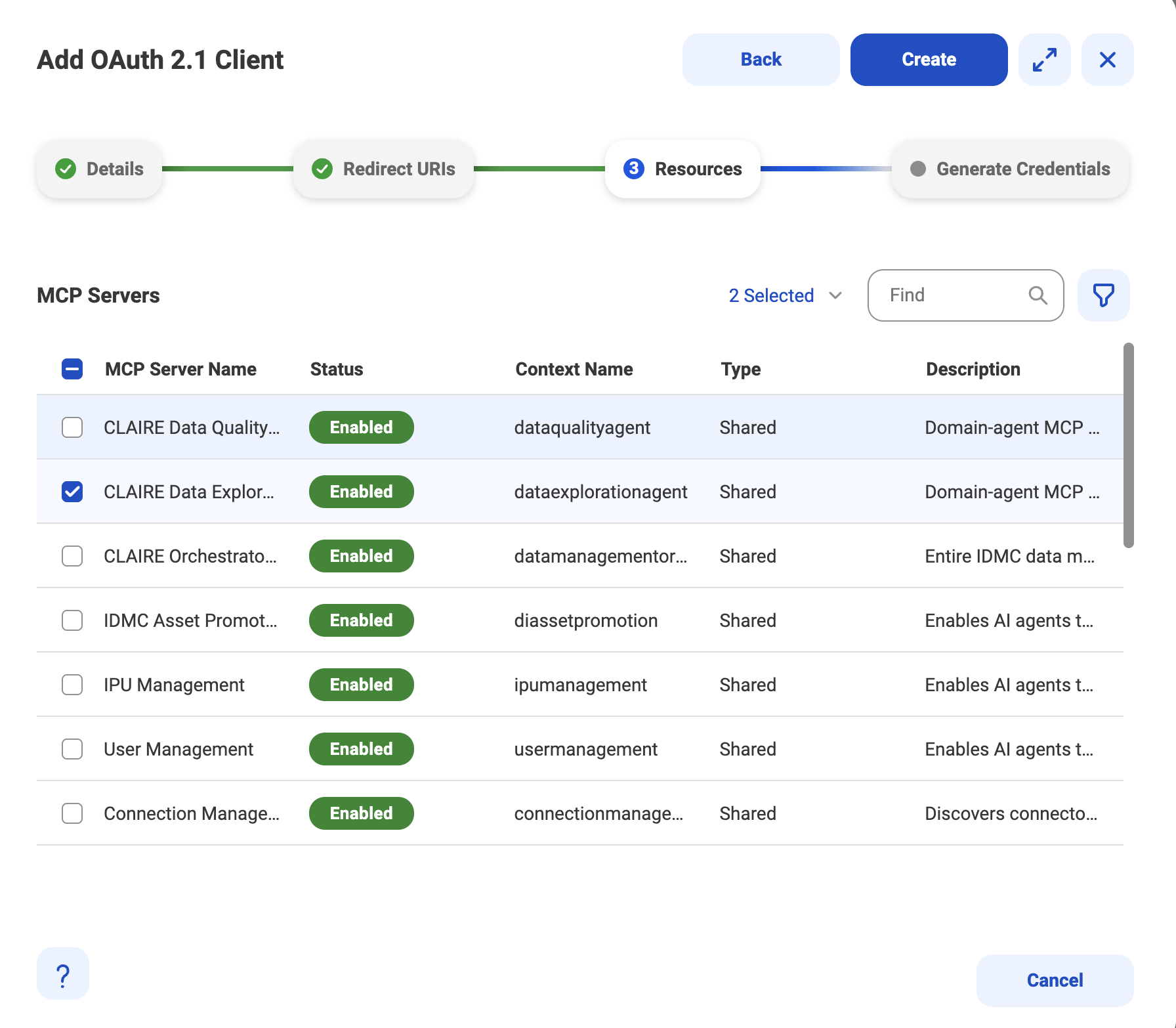1176x1028 pixels.
Task: Check the CLAIRE Orchestrato... row checkbox
Action: pyautogui.click(x=72, y=556)
